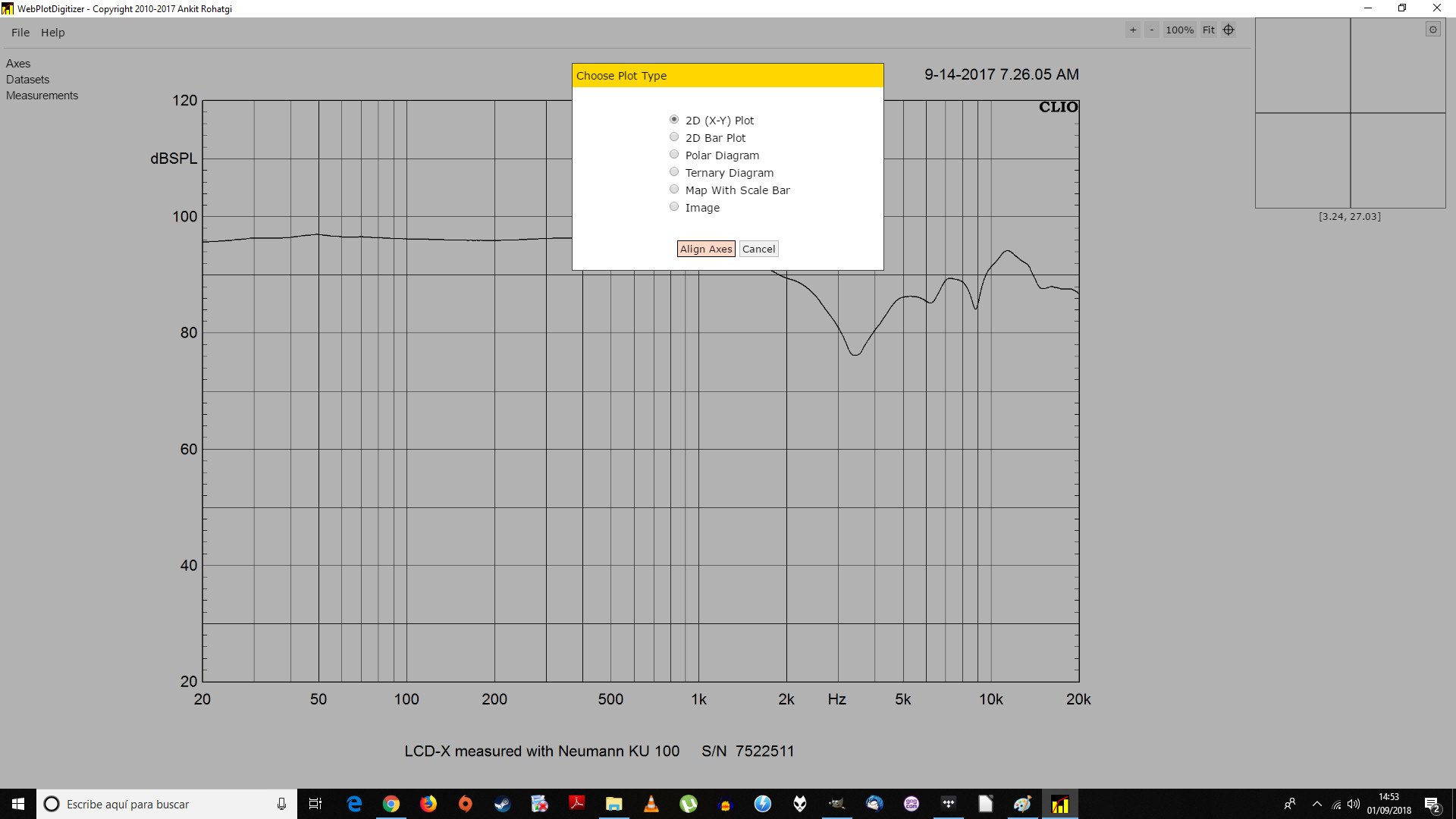Open the zoom panel settings gear
Viewport: 1456px width, 819px height.
coord(1432,30)
